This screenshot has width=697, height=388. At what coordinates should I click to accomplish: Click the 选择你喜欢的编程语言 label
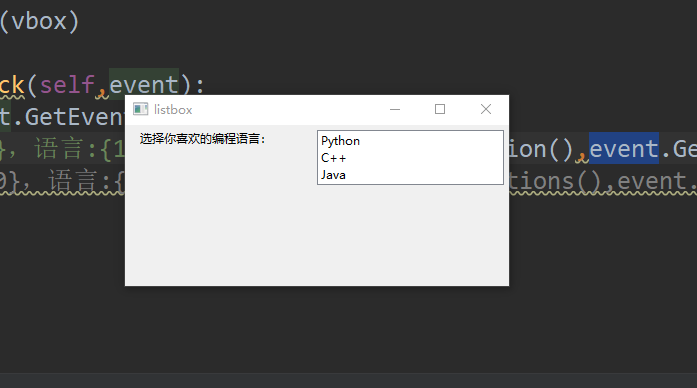click(202, 139)
